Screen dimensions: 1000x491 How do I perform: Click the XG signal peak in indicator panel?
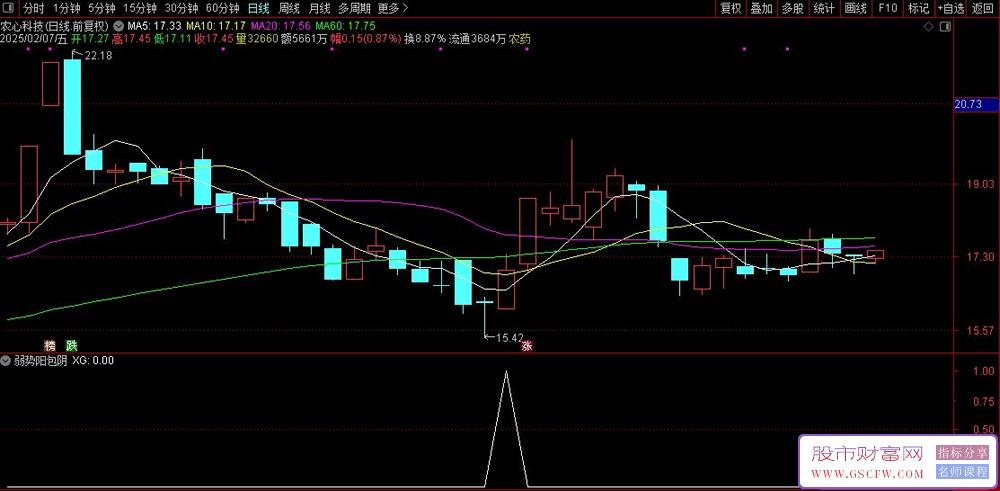[x=506, y=372]
